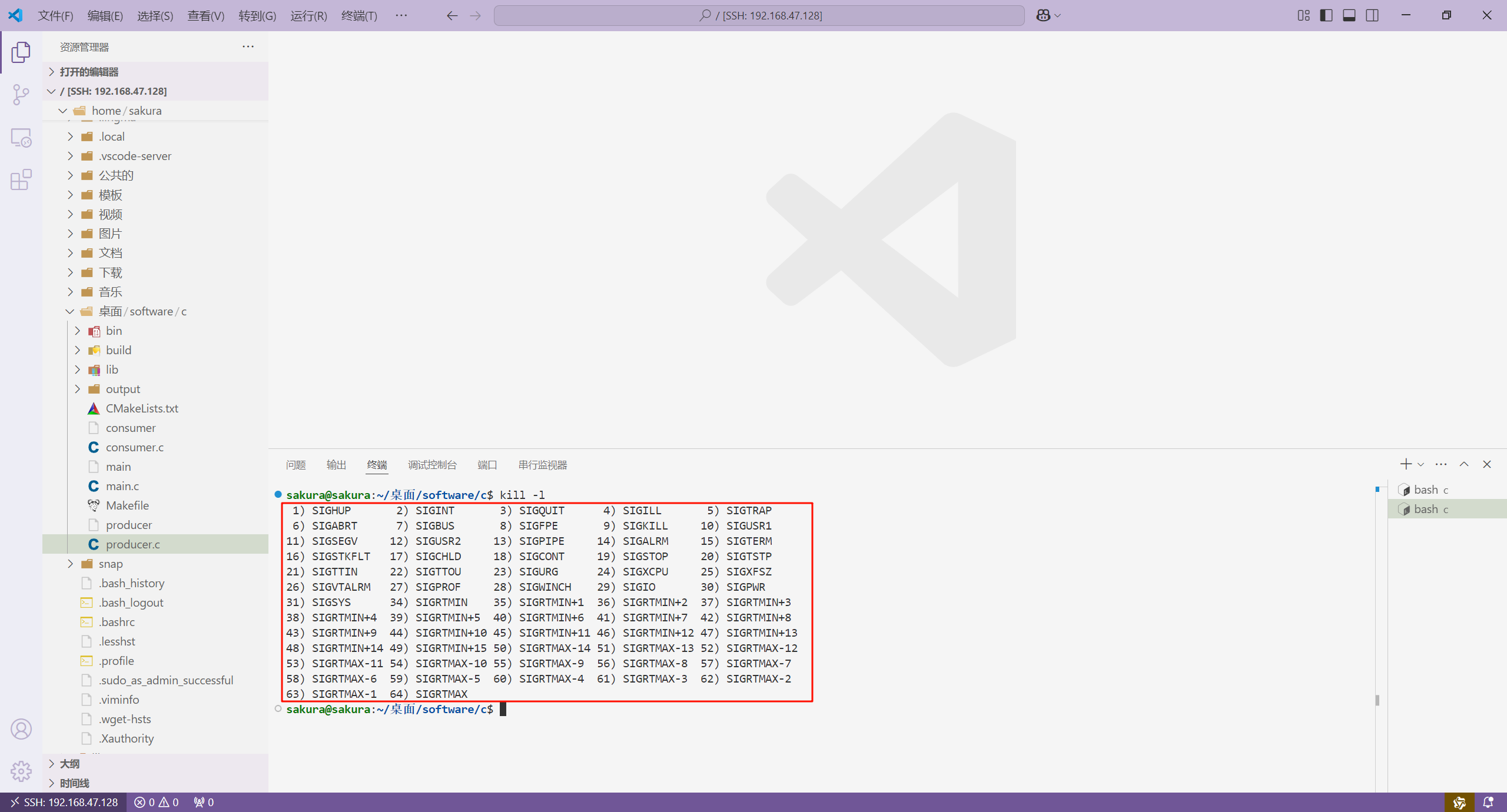Expand the build folder

click(x=155, y=350)
